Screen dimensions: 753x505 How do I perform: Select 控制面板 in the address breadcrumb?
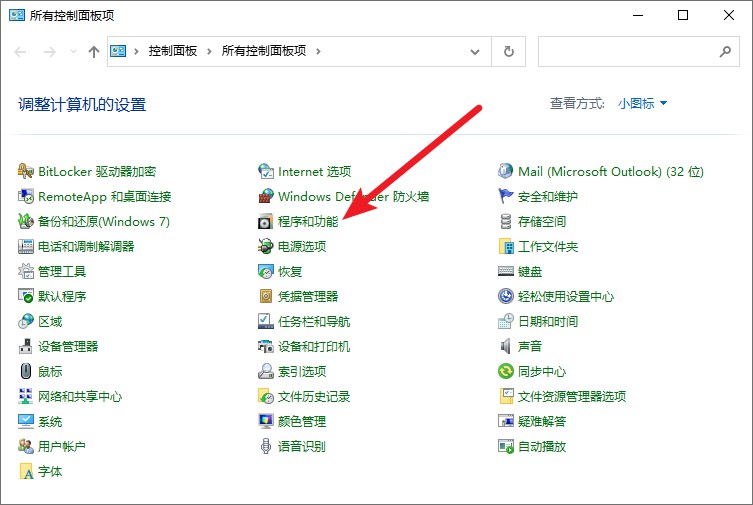click(173, 51)
